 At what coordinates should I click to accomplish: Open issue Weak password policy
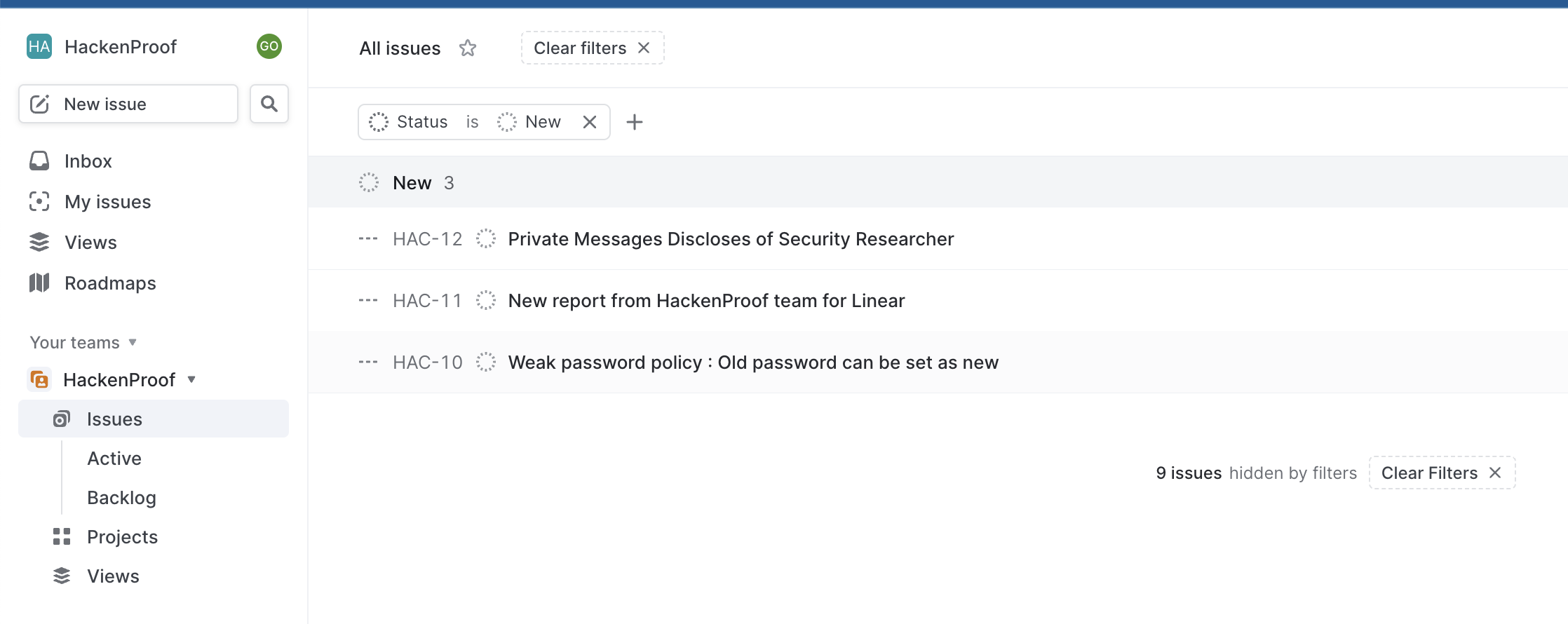pyautogui.click(x=753, y=362)
